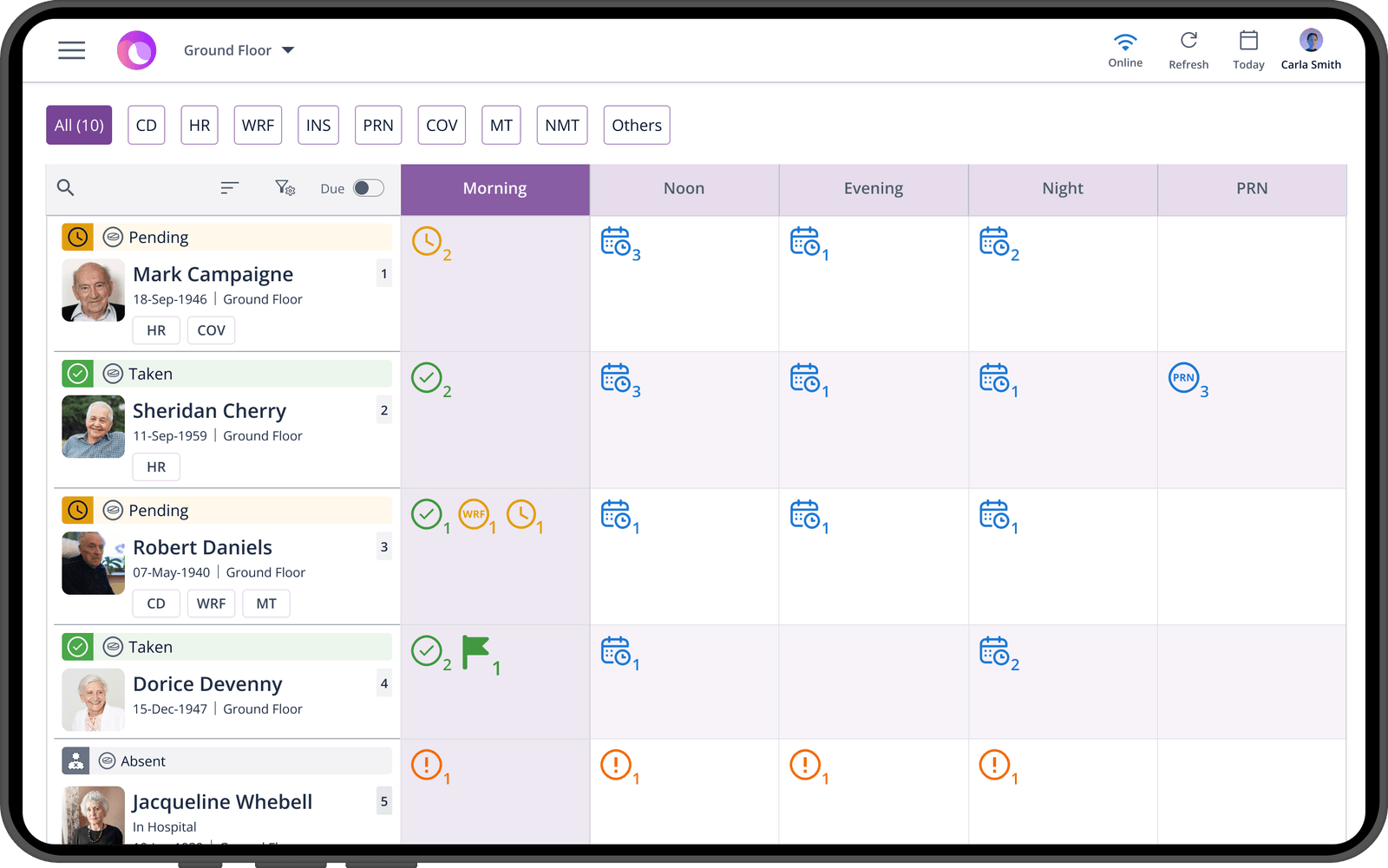Image resolution: width=1388 pixels, height=868 pixels.
Task: Open the Today calendar icon
Action: 1248,41
